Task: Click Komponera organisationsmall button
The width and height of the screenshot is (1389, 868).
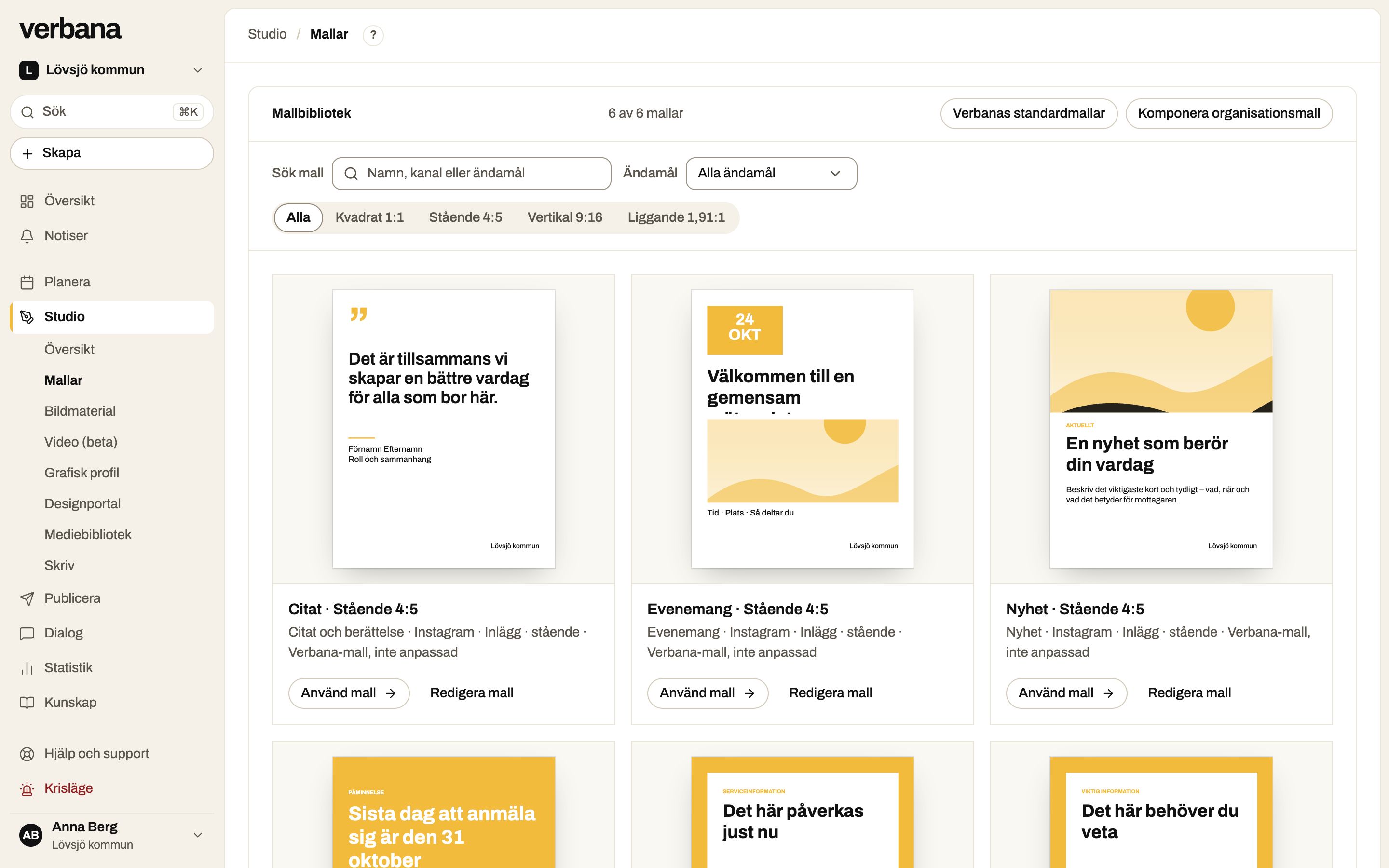Action: (x=1229, y=114)
